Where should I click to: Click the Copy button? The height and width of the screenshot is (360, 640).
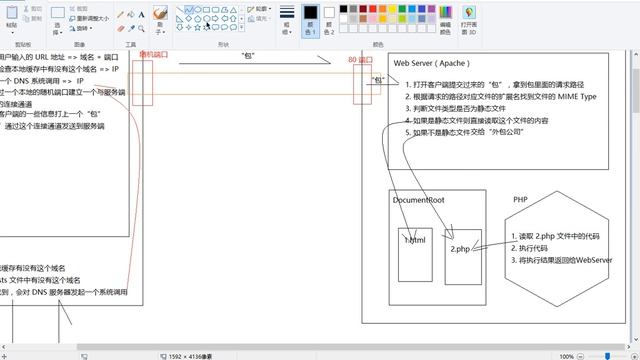click(33, 18)
